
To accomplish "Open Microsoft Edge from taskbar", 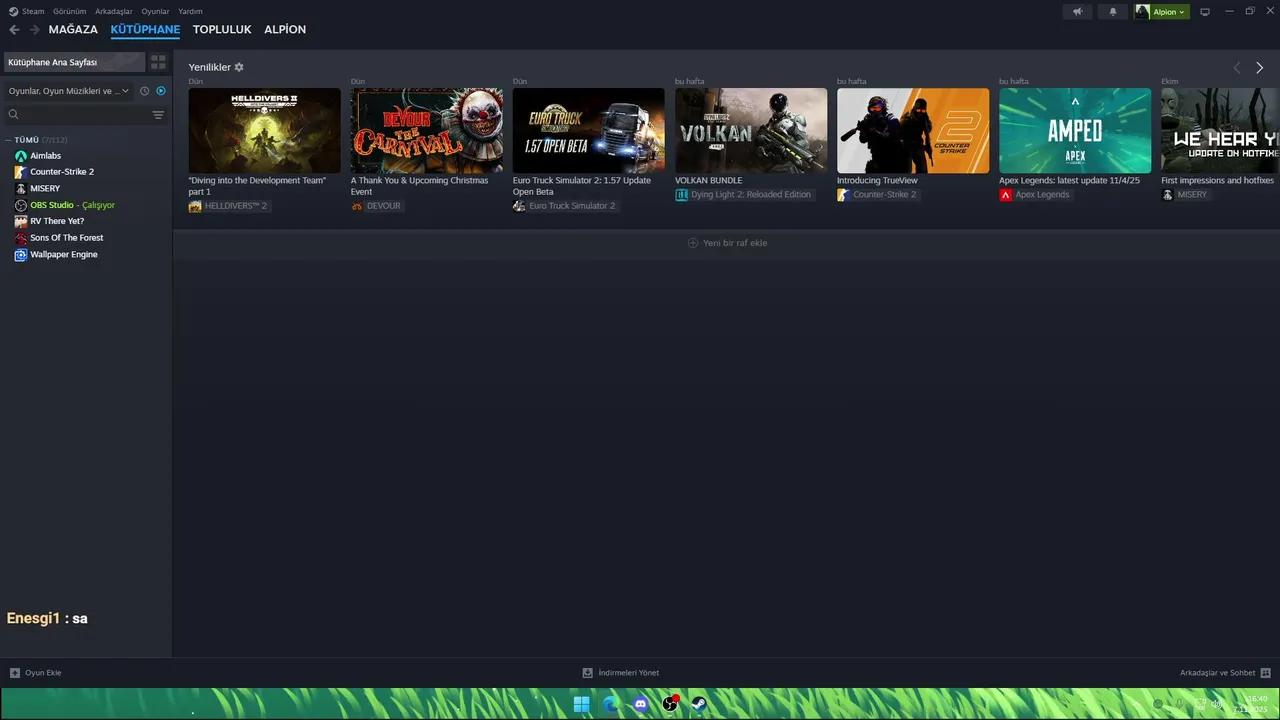I will tap(611, 704).
